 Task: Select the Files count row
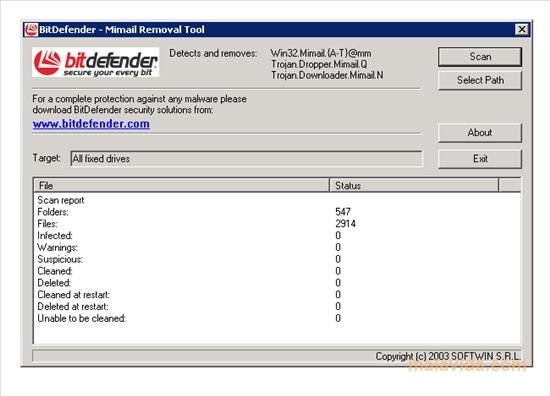point(277,224)
